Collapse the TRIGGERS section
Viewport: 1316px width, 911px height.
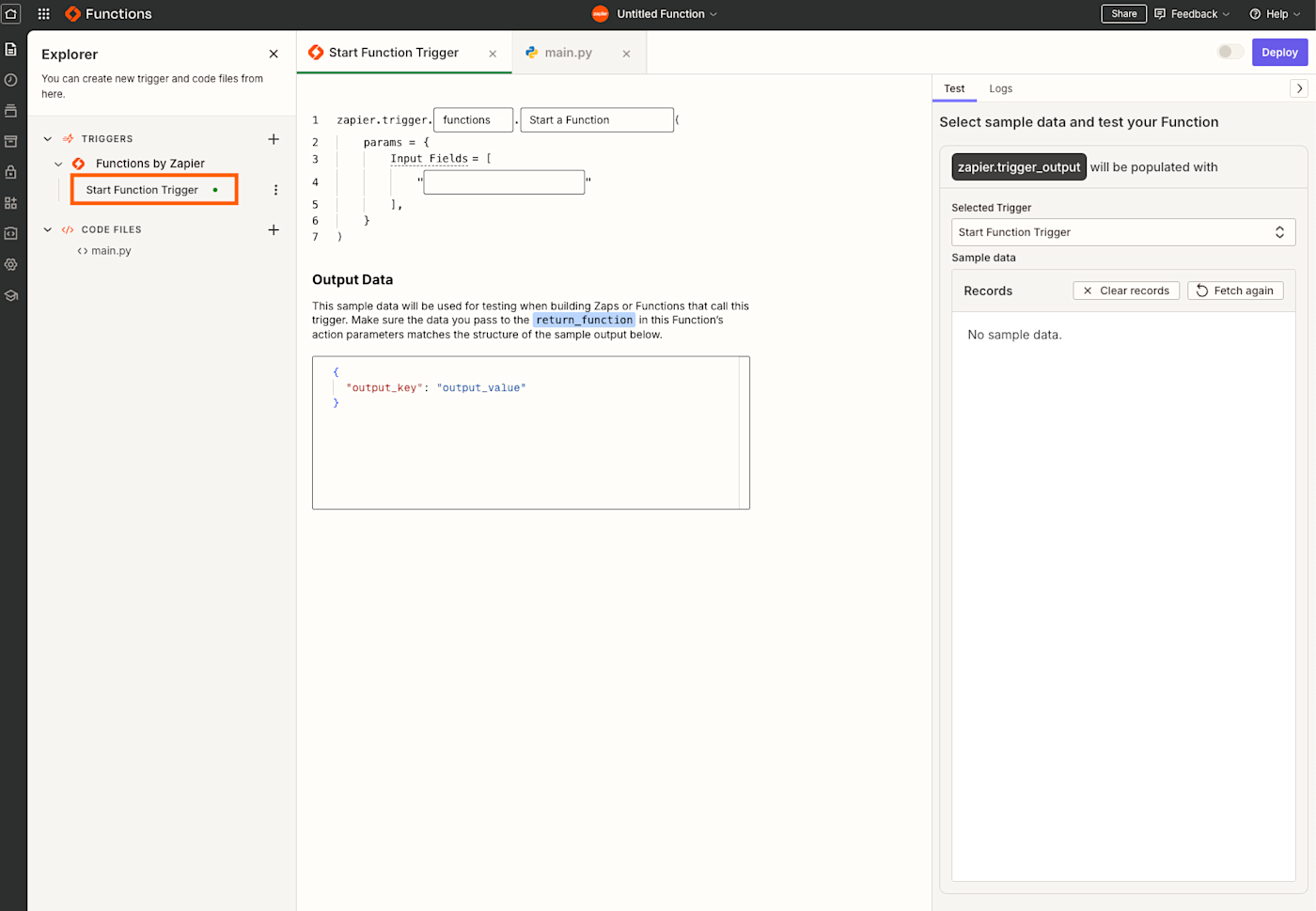pyautogui.click(x=48, y=139)
